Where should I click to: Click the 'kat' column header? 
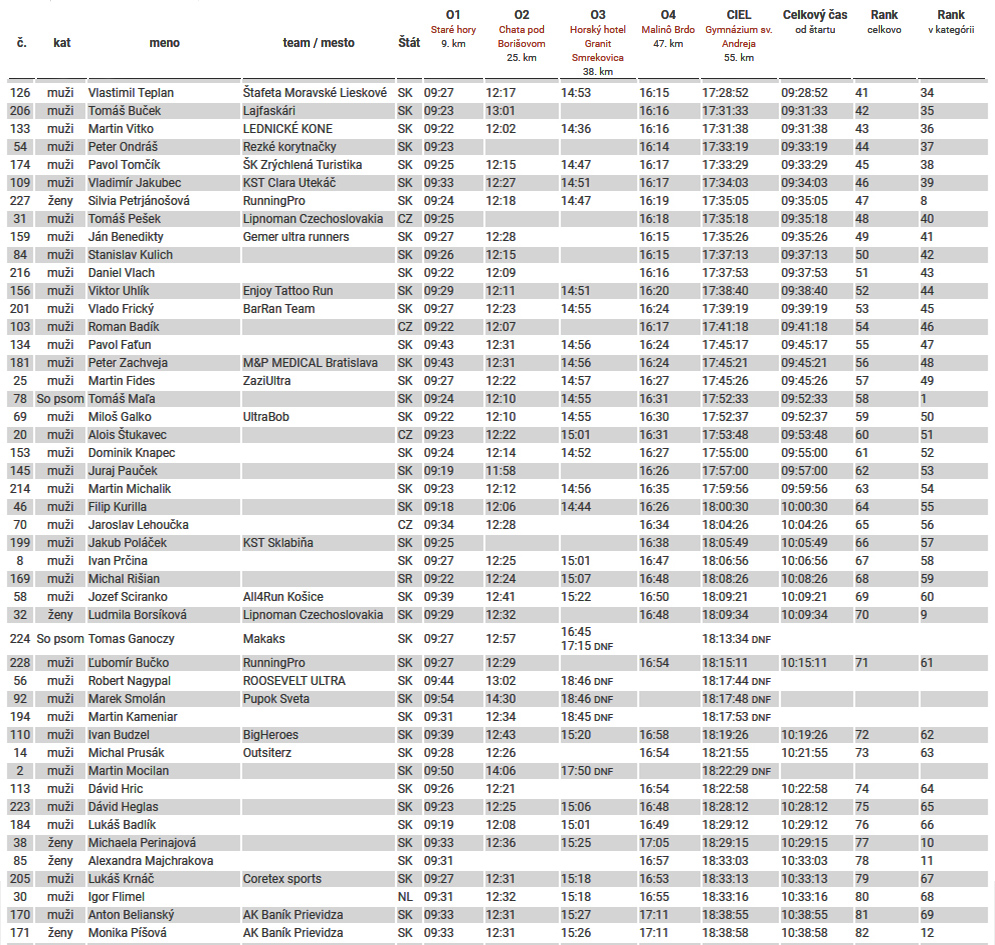click(x=62, y=43)
